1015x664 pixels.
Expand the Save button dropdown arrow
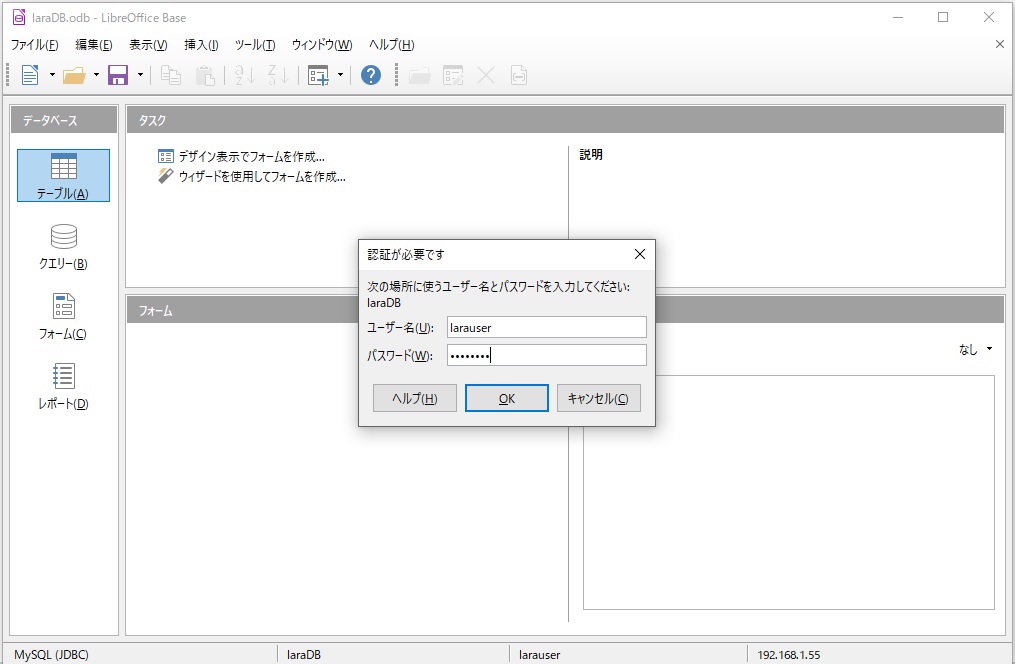click(140, 75)
